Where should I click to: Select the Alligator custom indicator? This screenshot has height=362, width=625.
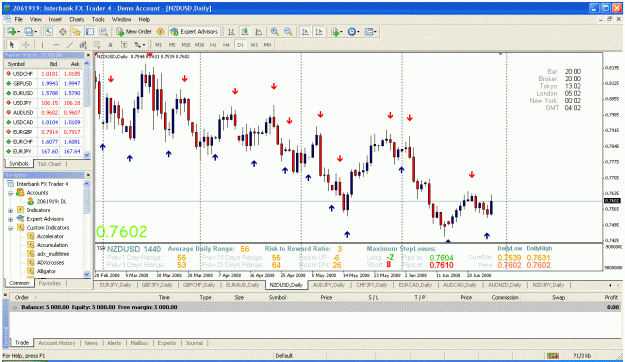[46, 272]
